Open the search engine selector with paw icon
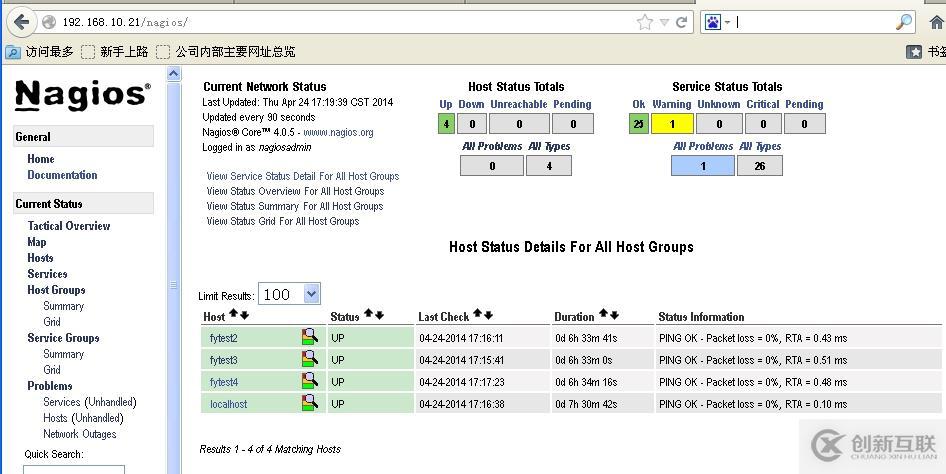Viewport: 946px width, 474px height. coord(717,23)
